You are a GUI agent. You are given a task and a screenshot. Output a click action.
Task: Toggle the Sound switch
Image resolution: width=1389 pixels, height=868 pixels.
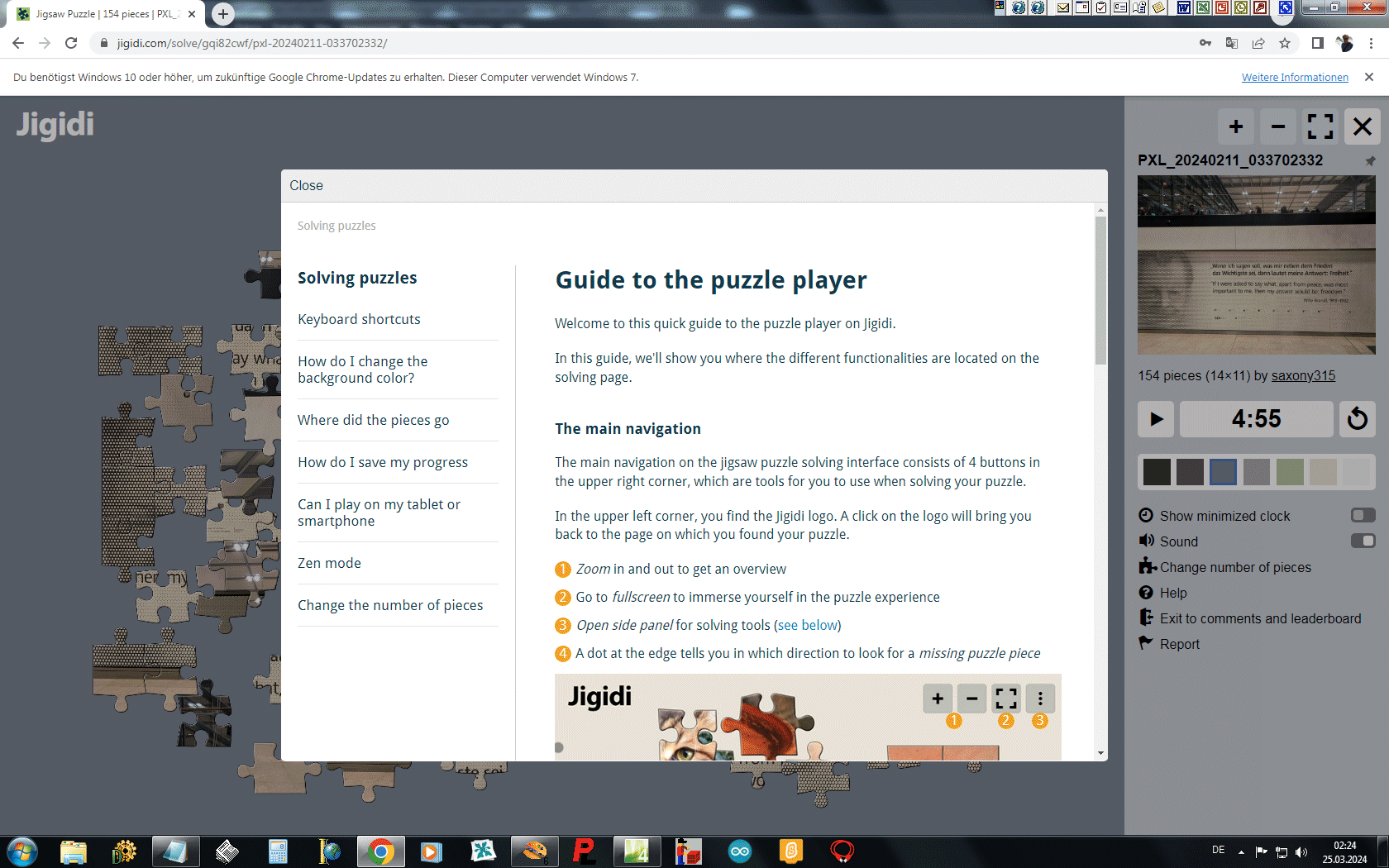(1363, 541)
